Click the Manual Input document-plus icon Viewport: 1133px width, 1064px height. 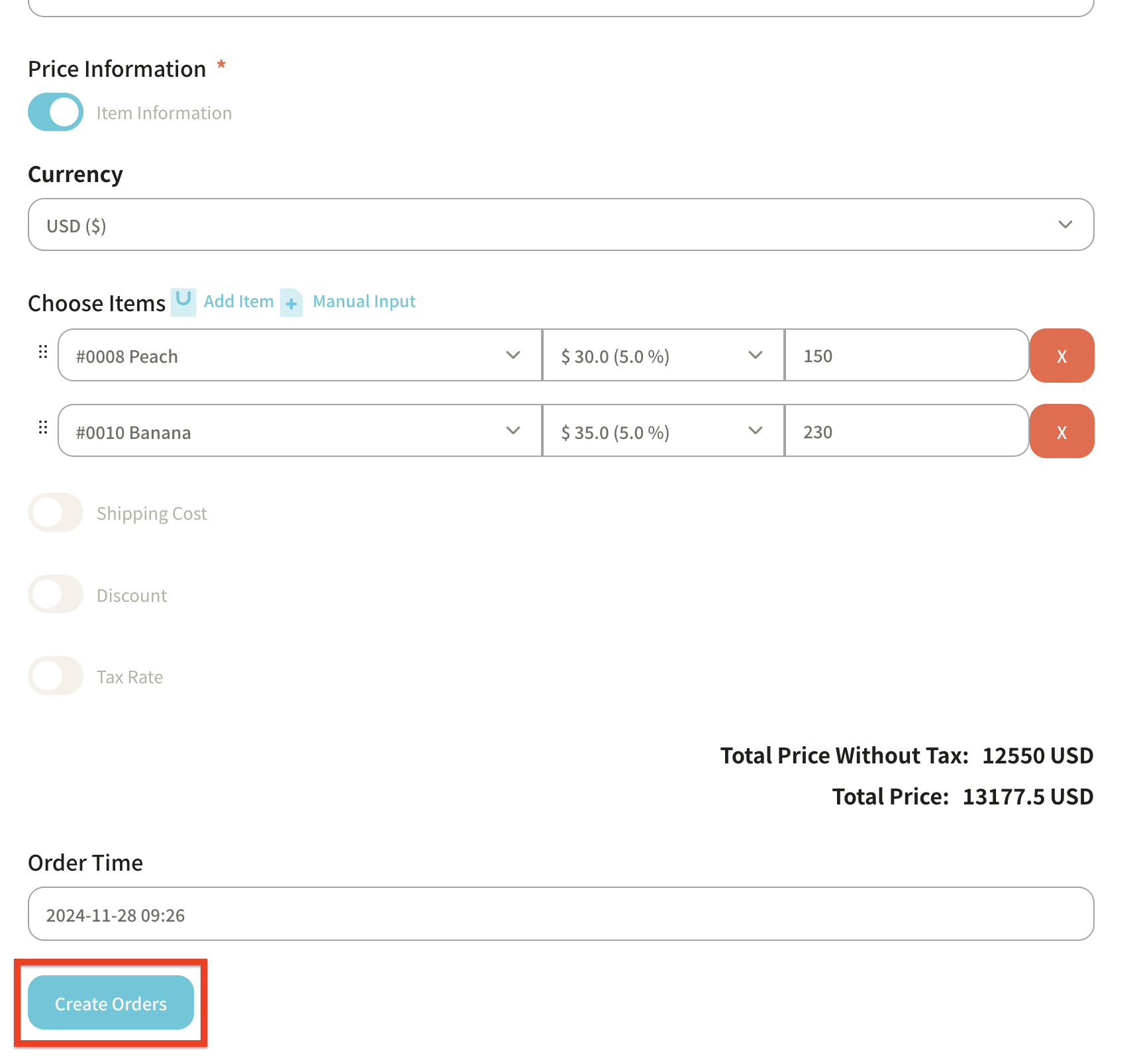click(291, 303)
